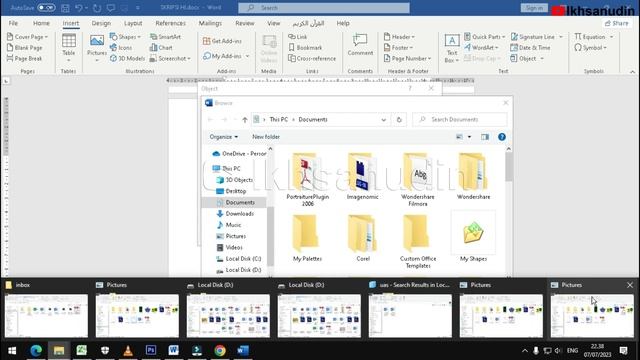
Task: Open the My Add-ins dropdown
Action: click(247, 56)
